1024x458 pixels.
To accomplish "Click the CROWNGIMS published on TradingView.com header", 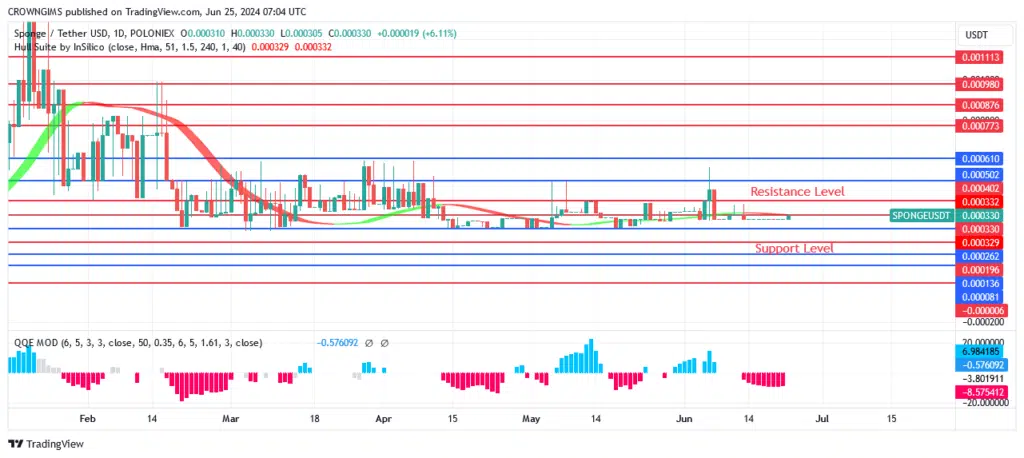I will (158, 12).
